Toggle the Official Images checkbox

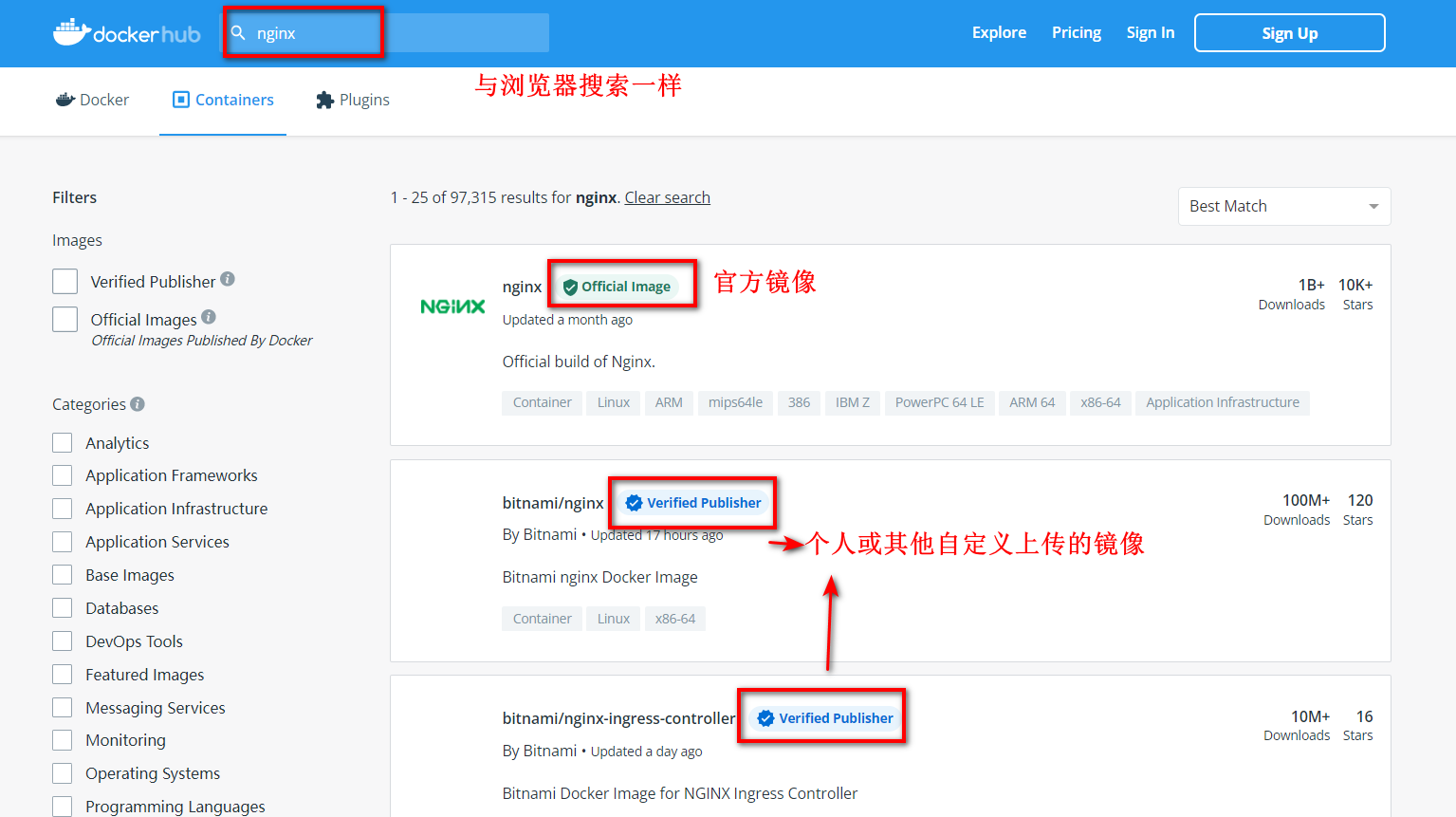[65, 320]
